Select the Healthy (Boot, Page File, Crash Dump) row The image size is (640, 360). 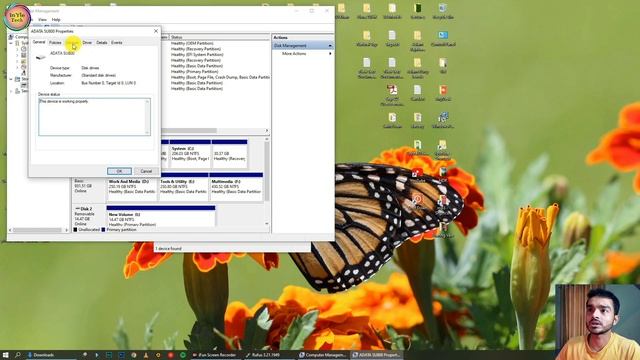tap(220, 77)
